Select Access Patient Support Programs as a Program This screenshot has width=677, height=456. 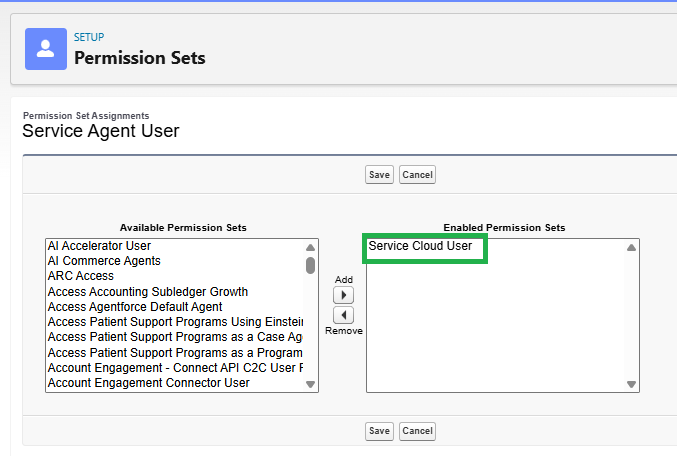[175, 353]
